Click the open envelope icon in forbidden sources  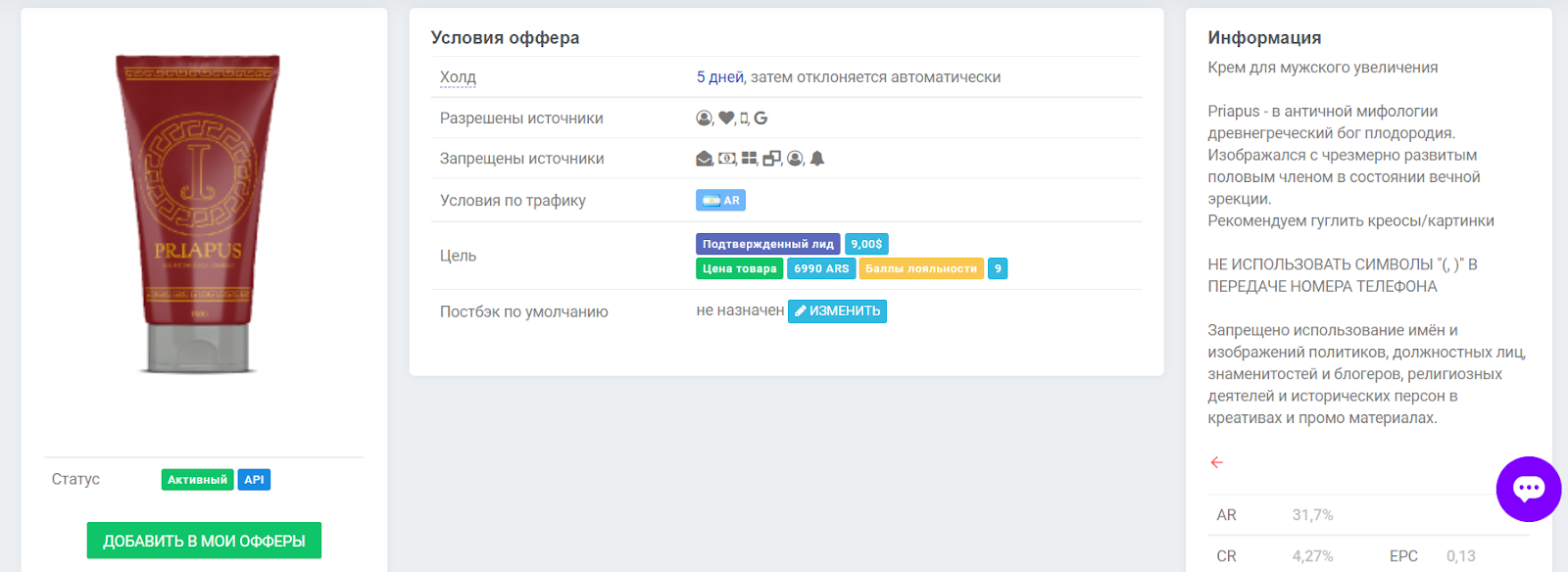coord(704,159)
